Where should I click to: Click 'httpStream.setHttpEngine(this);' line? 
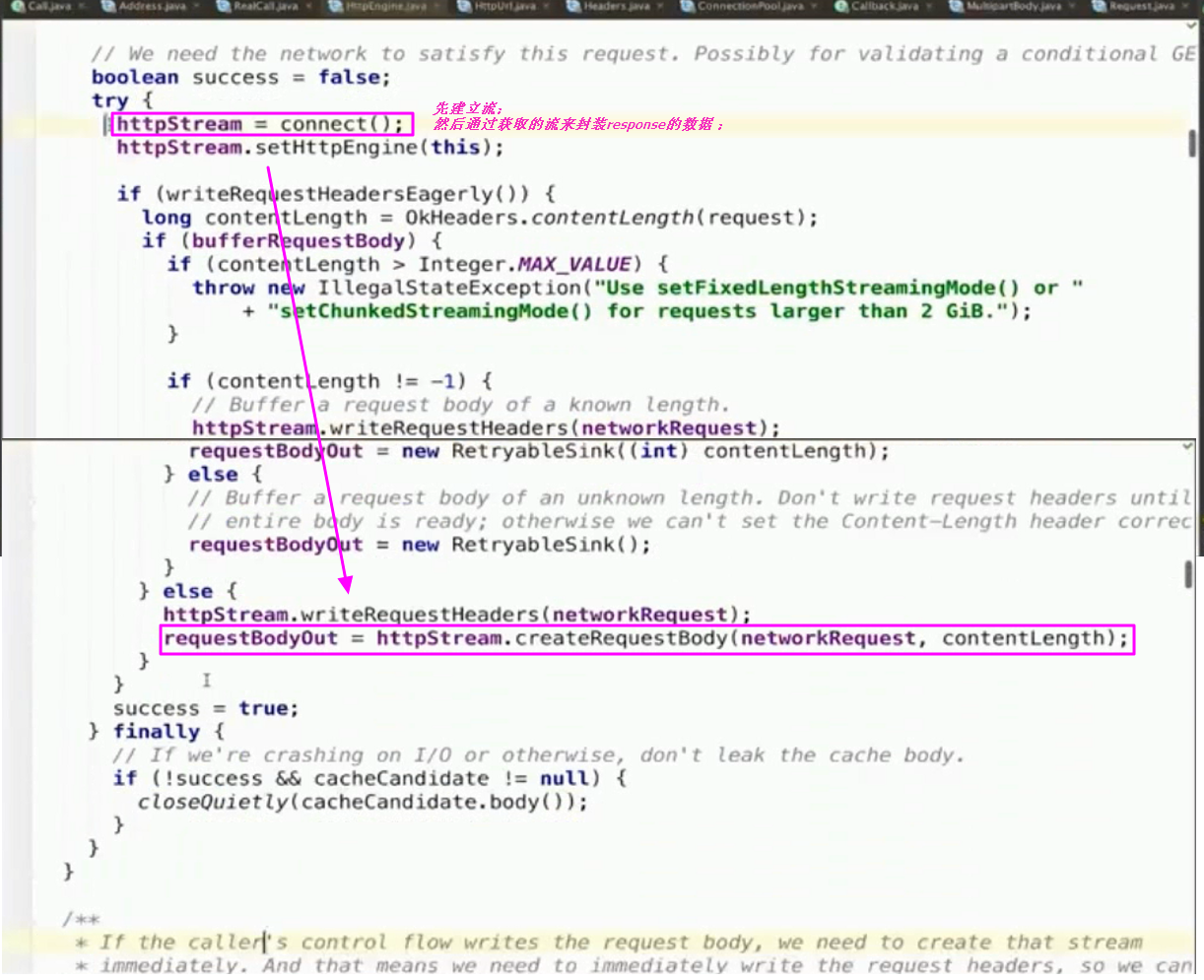point(309,148)
